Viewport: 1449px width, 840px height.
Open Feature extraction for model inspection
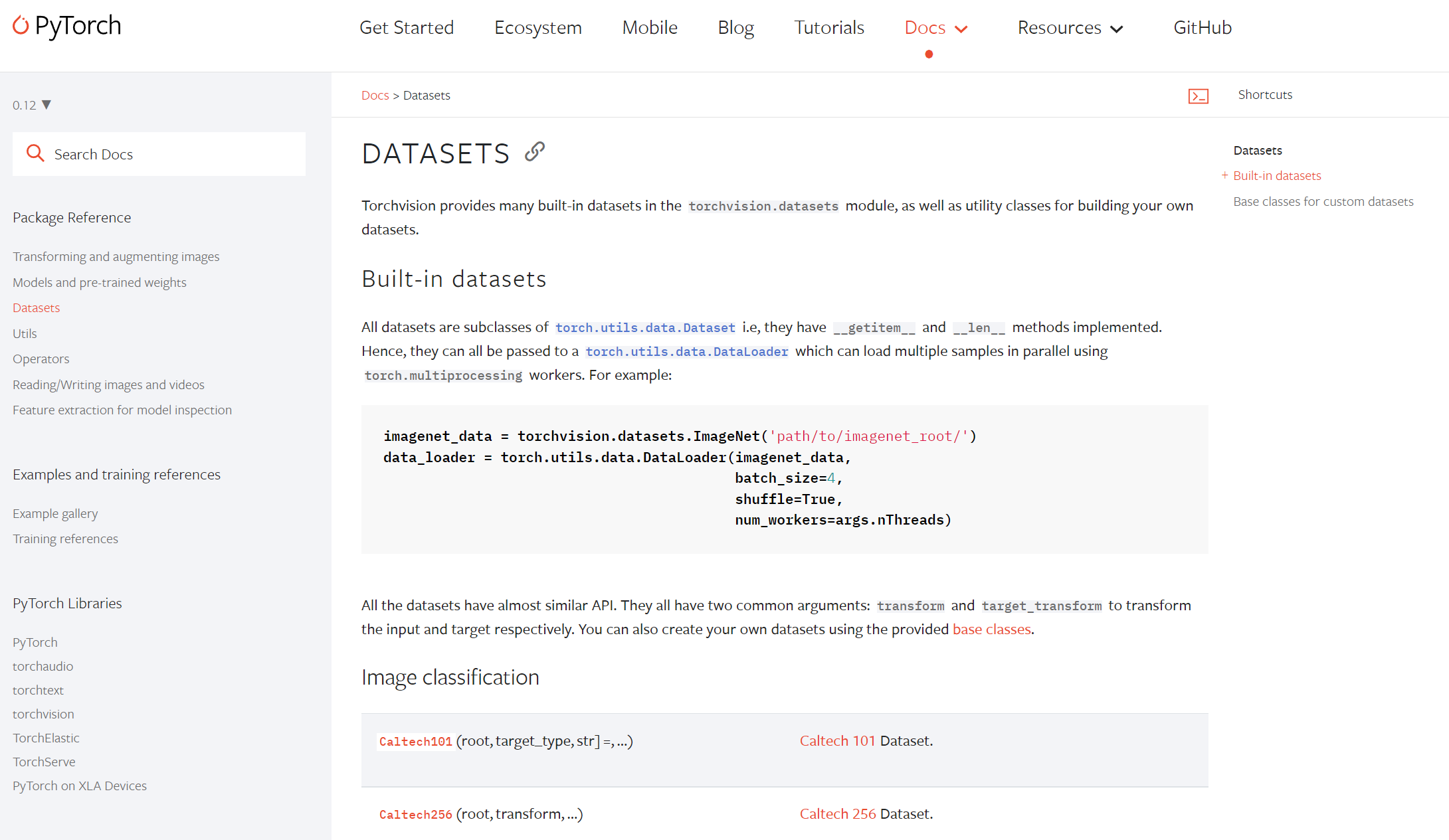pos(122,410)
